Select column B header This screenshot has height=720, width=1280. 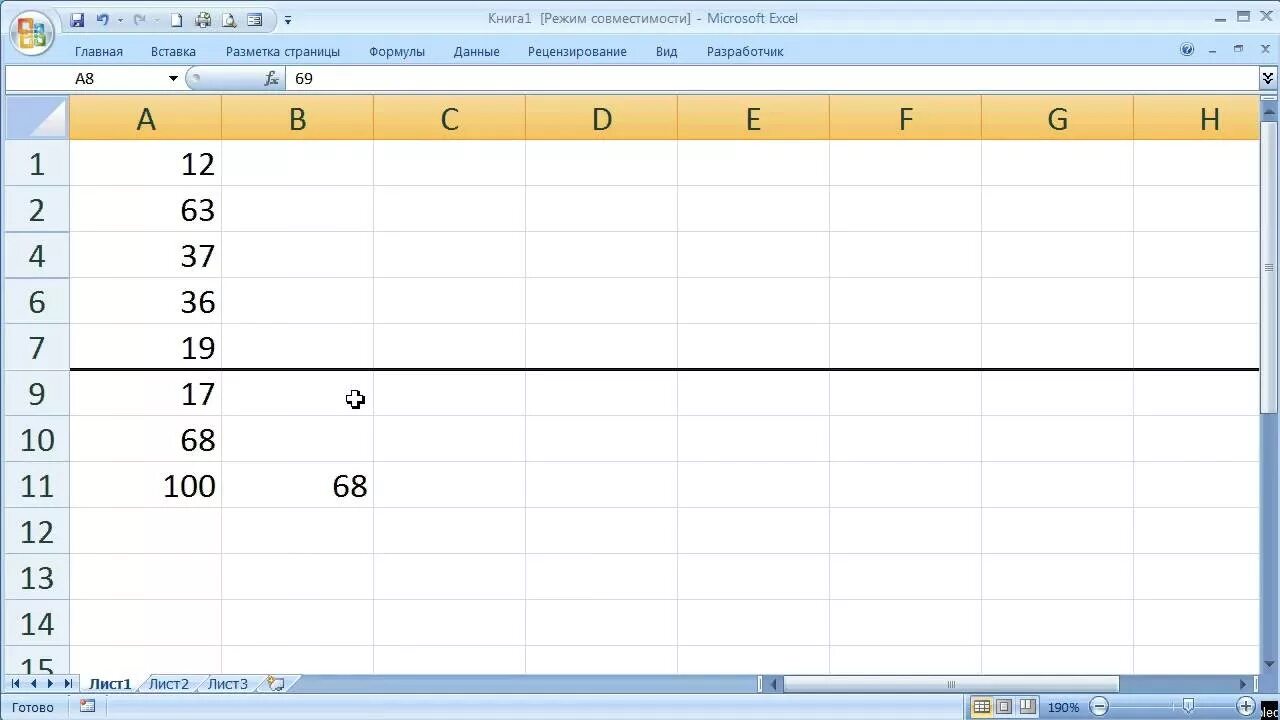[298, 119]
